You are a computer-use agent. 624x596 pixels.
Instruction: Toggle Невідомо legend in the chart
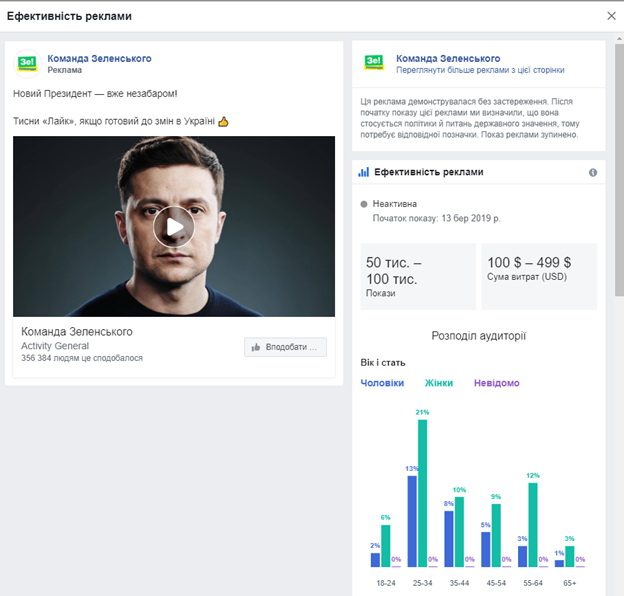497,383
